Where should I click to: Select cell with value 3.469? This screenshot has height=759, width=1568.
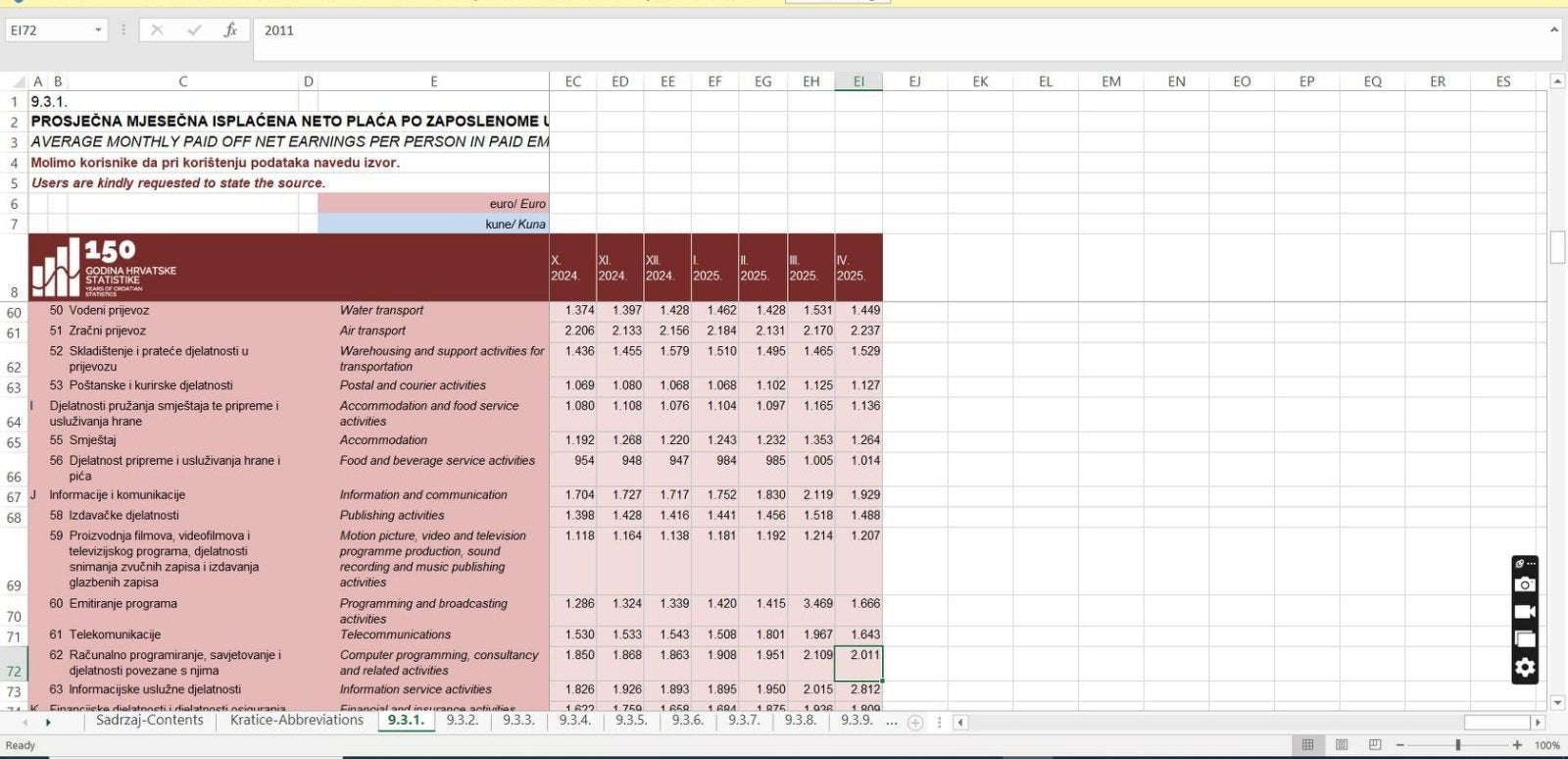pyautogui.click(x=811, y=611)
